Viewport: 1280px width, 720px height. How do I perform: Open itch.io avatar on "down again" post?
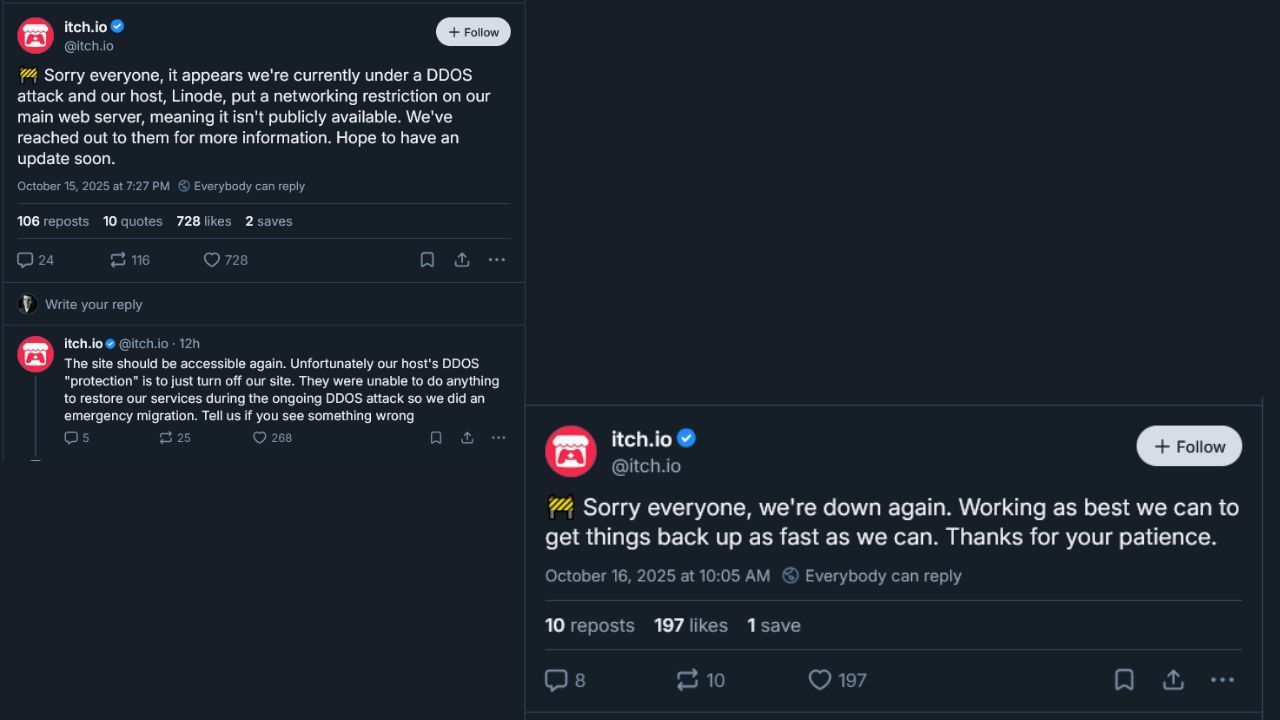(571, 451)
